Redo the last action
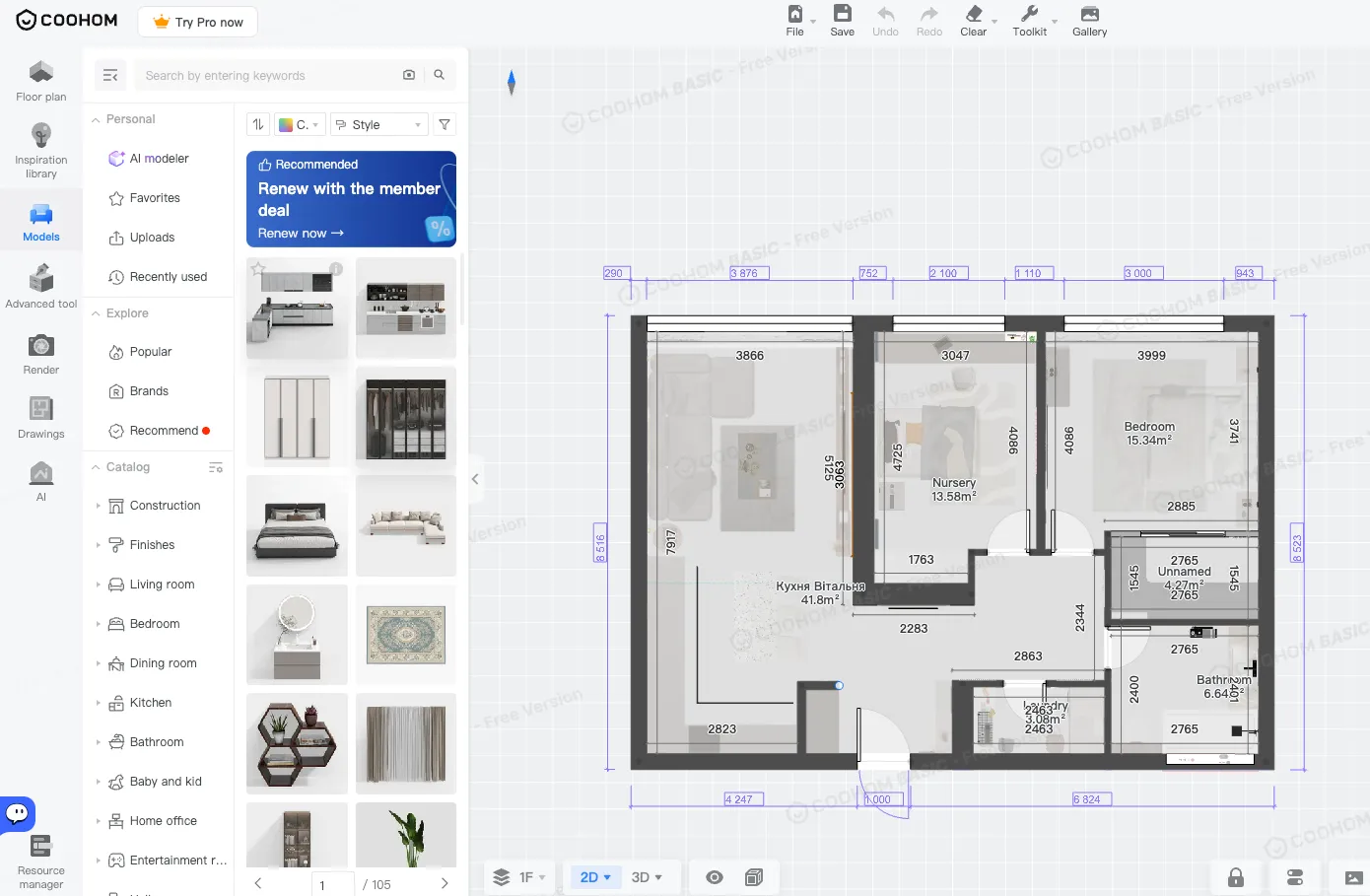 click(929, 21)
